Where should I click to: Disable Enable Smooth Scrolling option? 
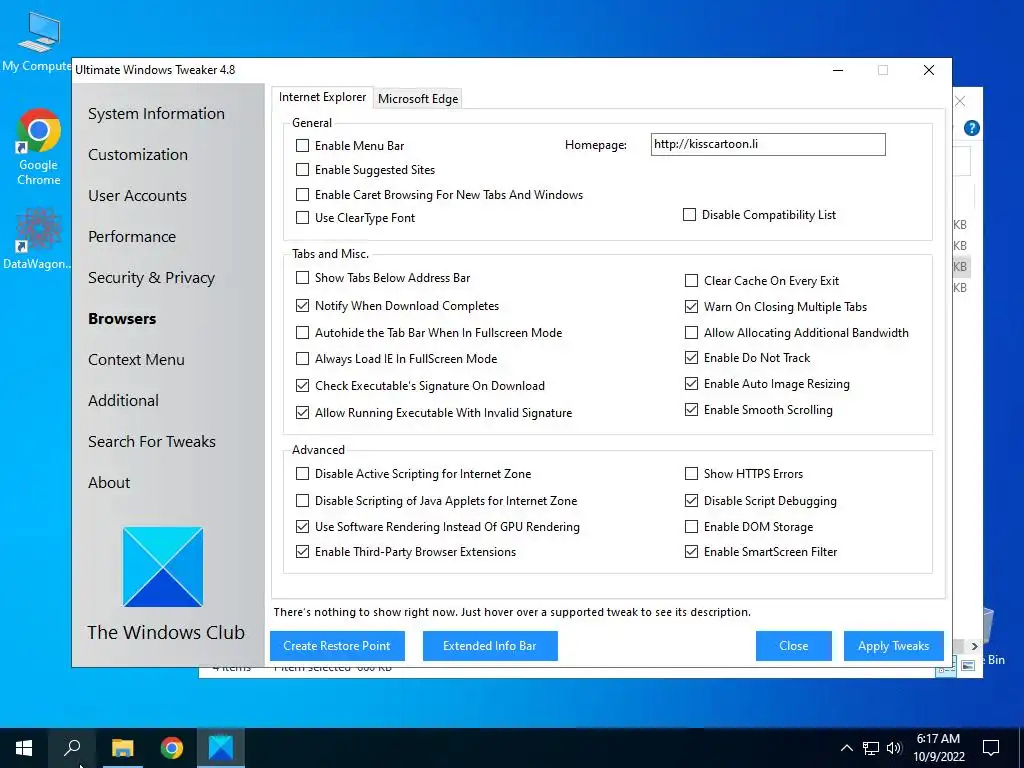point(691,409)
